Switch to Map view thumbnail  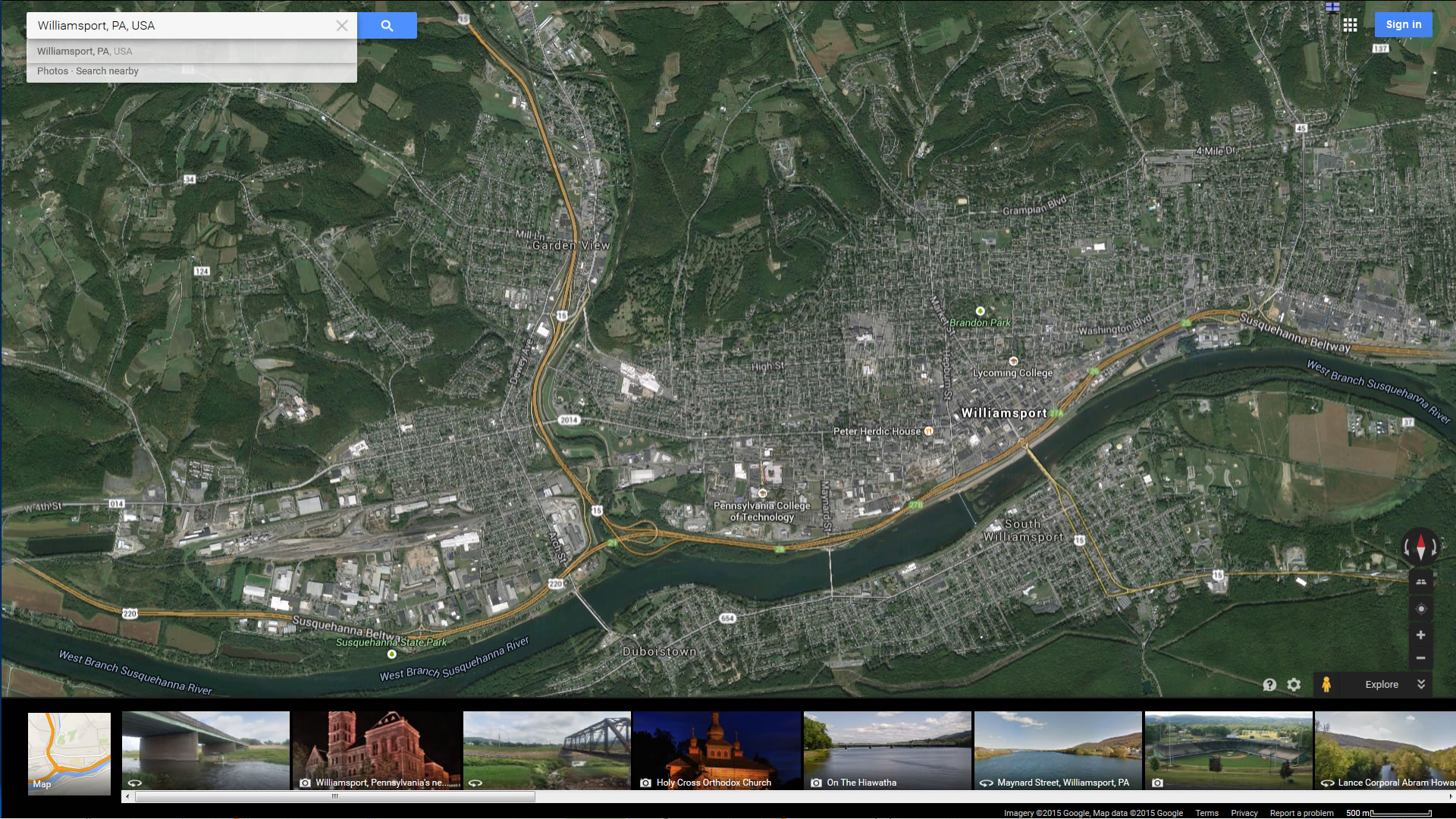point(69,752)
